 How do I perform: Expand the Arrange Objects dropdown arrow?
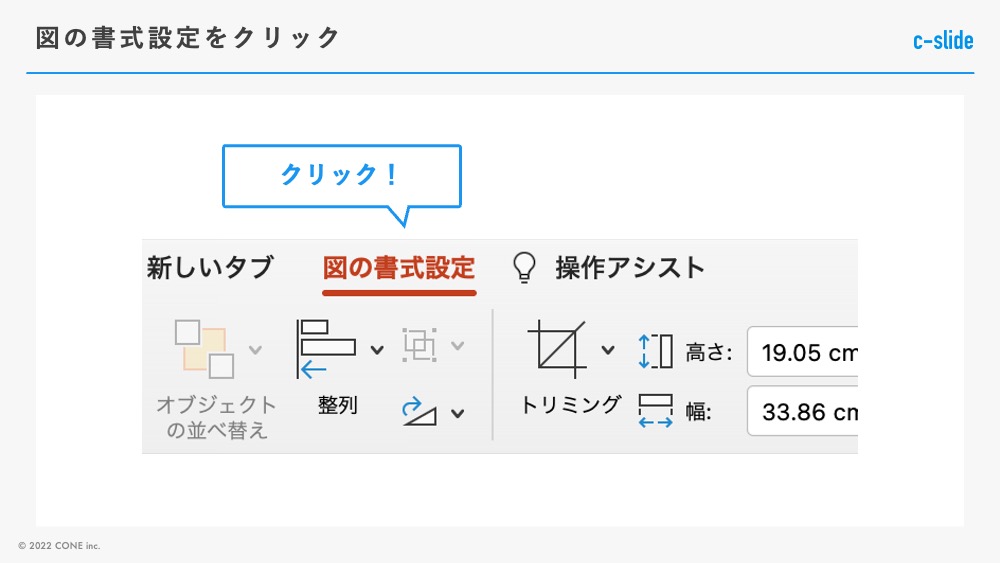pos(255,349)
